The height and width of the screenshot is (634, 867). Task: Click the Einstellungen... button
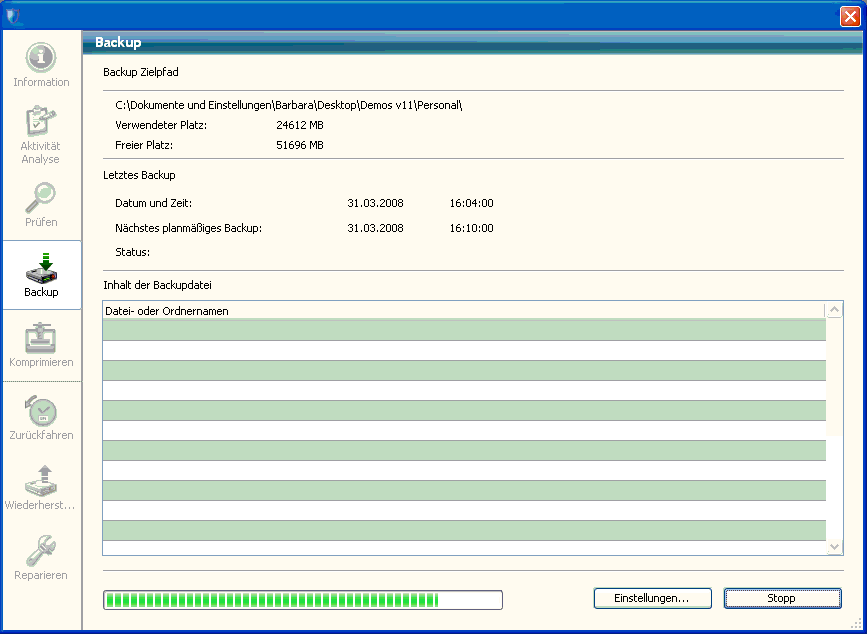652,598
